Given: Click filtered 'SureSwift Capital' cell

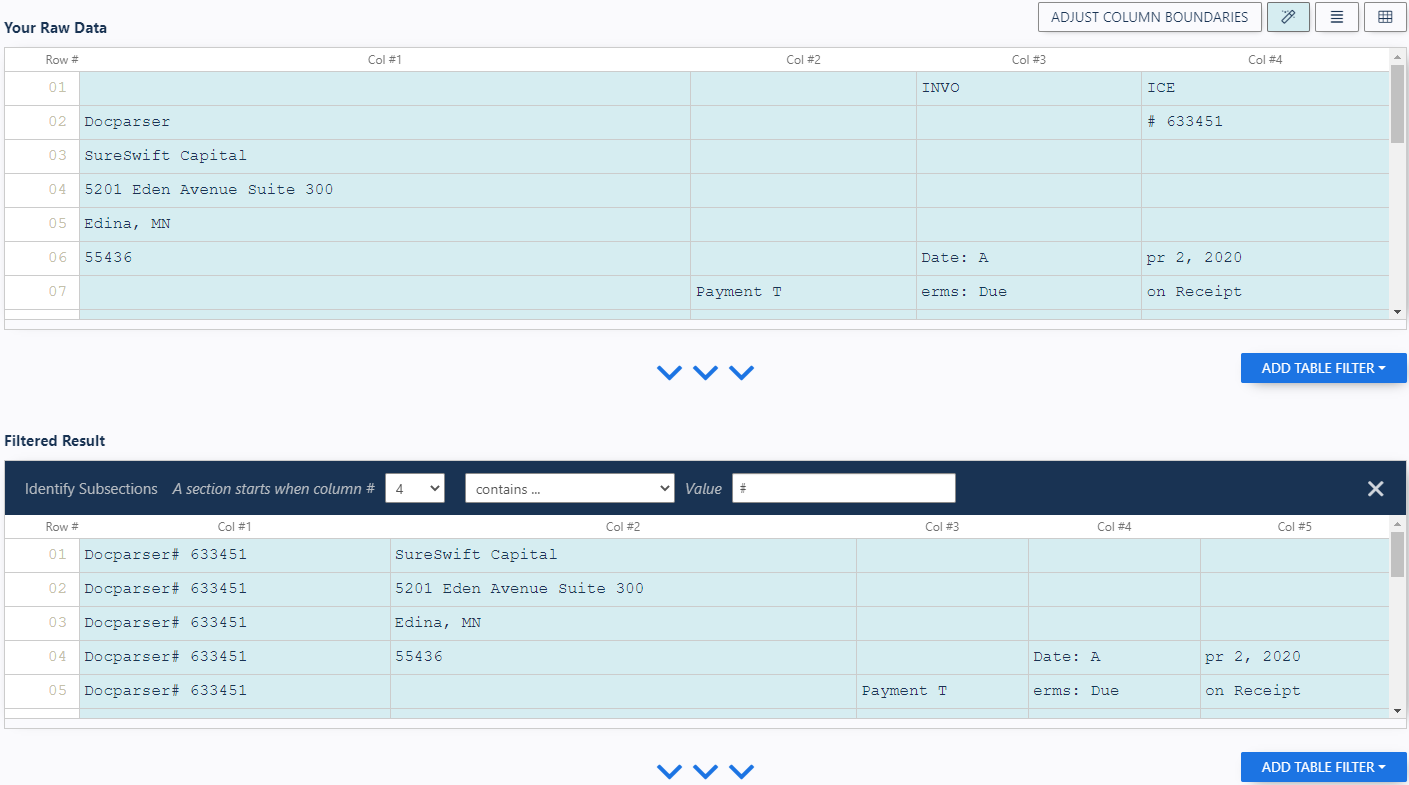Looking at the screenshot, I should (623, 555).
